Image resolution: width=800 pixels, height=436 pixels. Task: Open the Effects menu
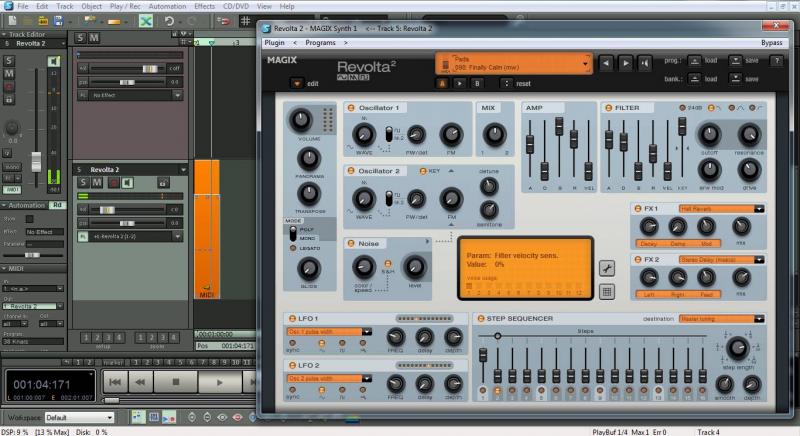coord(204,6)
